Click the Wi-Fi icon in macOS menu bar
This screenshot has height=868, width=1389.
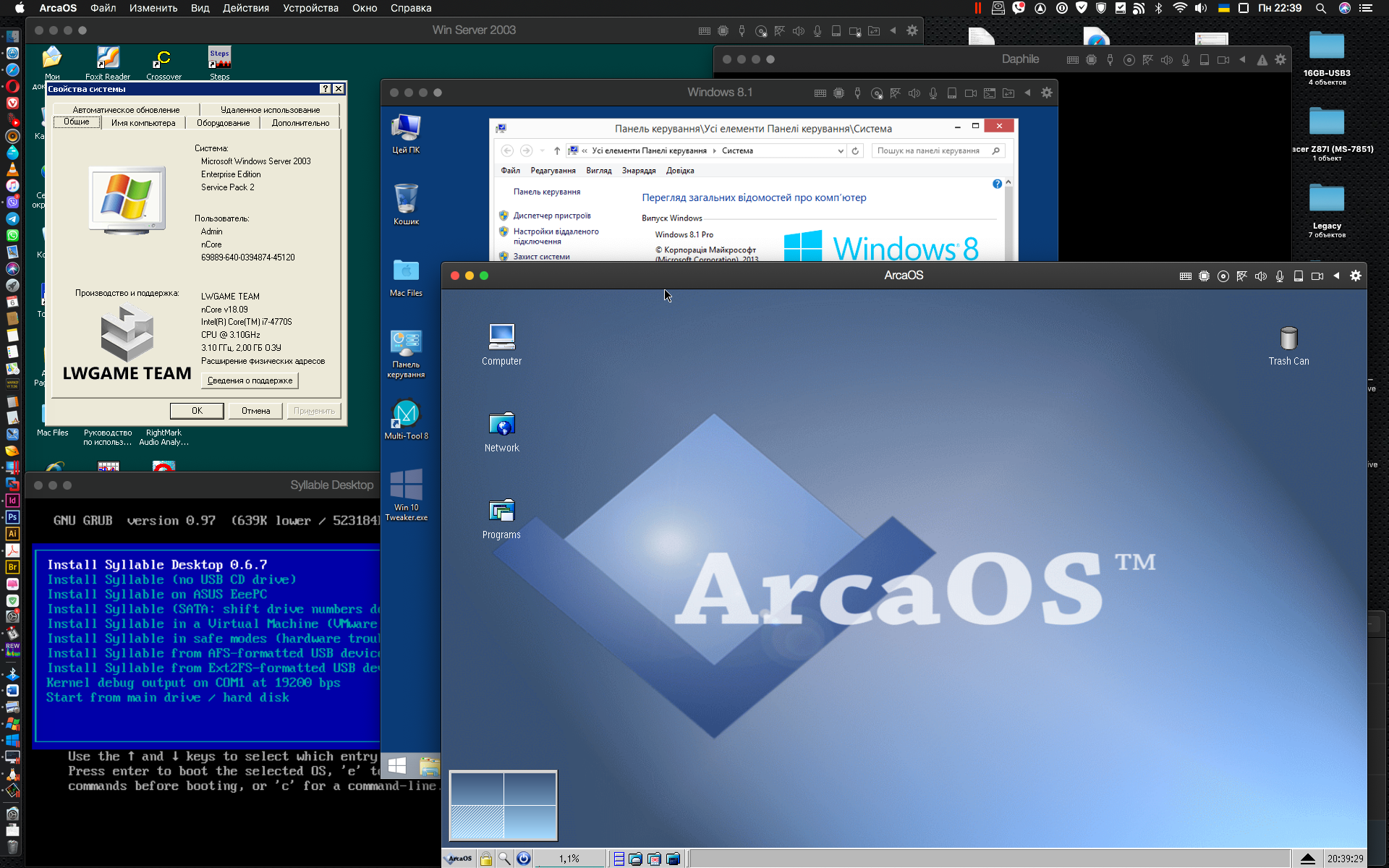point(1180,8)
